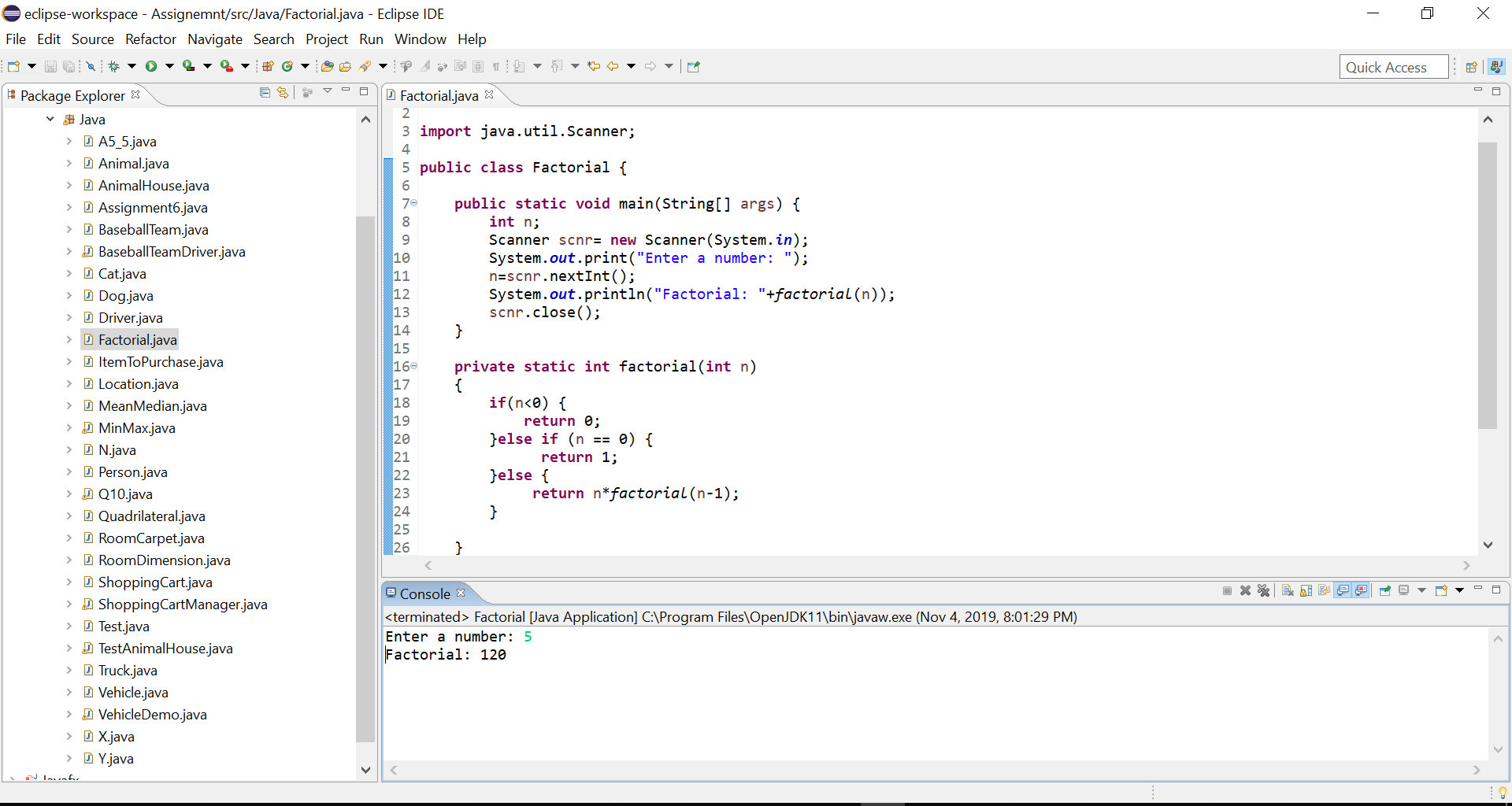Click the Save All toolbar icon

click(69, 67)
